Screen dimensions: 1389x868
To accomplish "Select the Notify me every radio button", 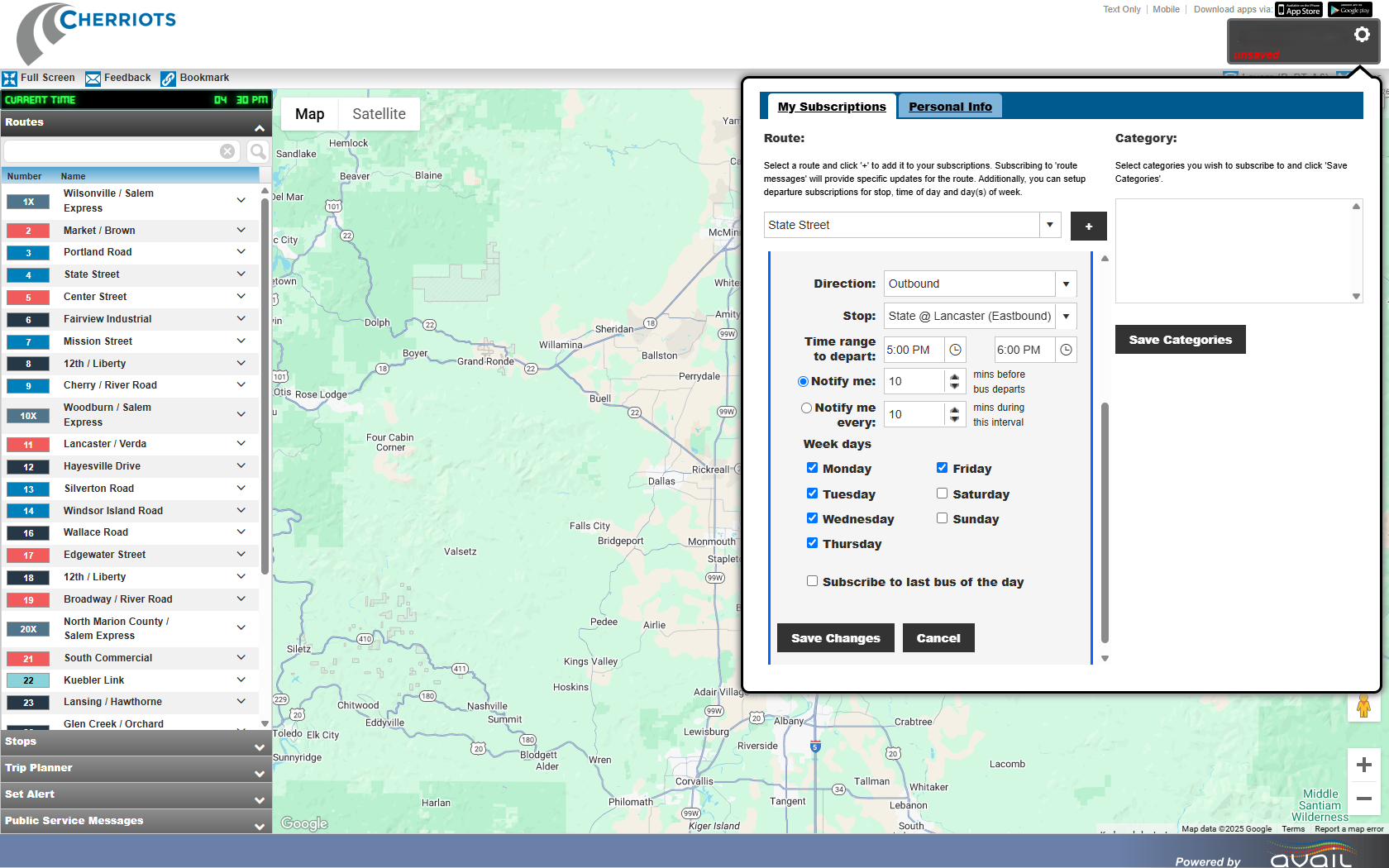I will 806,408.
